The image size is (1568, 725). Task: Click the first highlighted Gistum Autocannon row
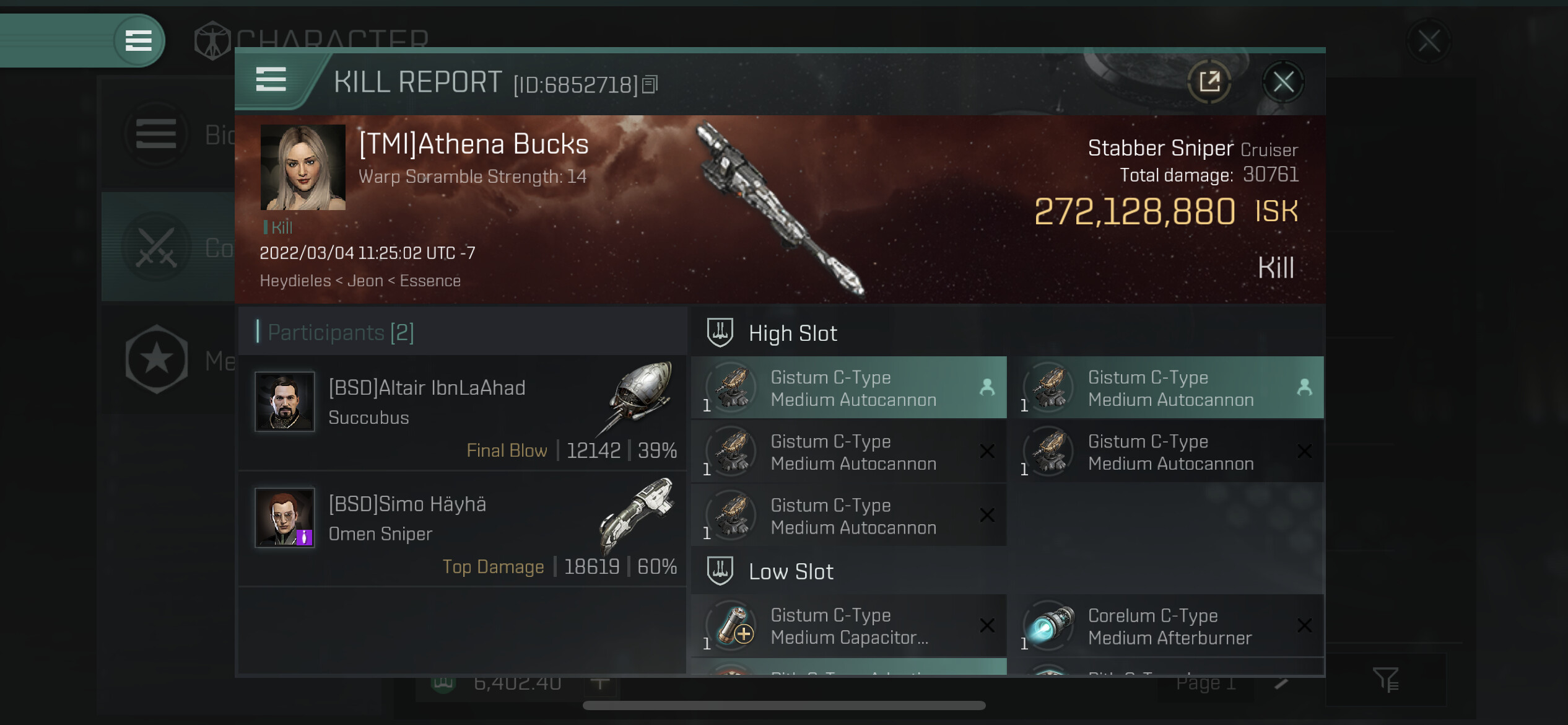click(848, 388)
